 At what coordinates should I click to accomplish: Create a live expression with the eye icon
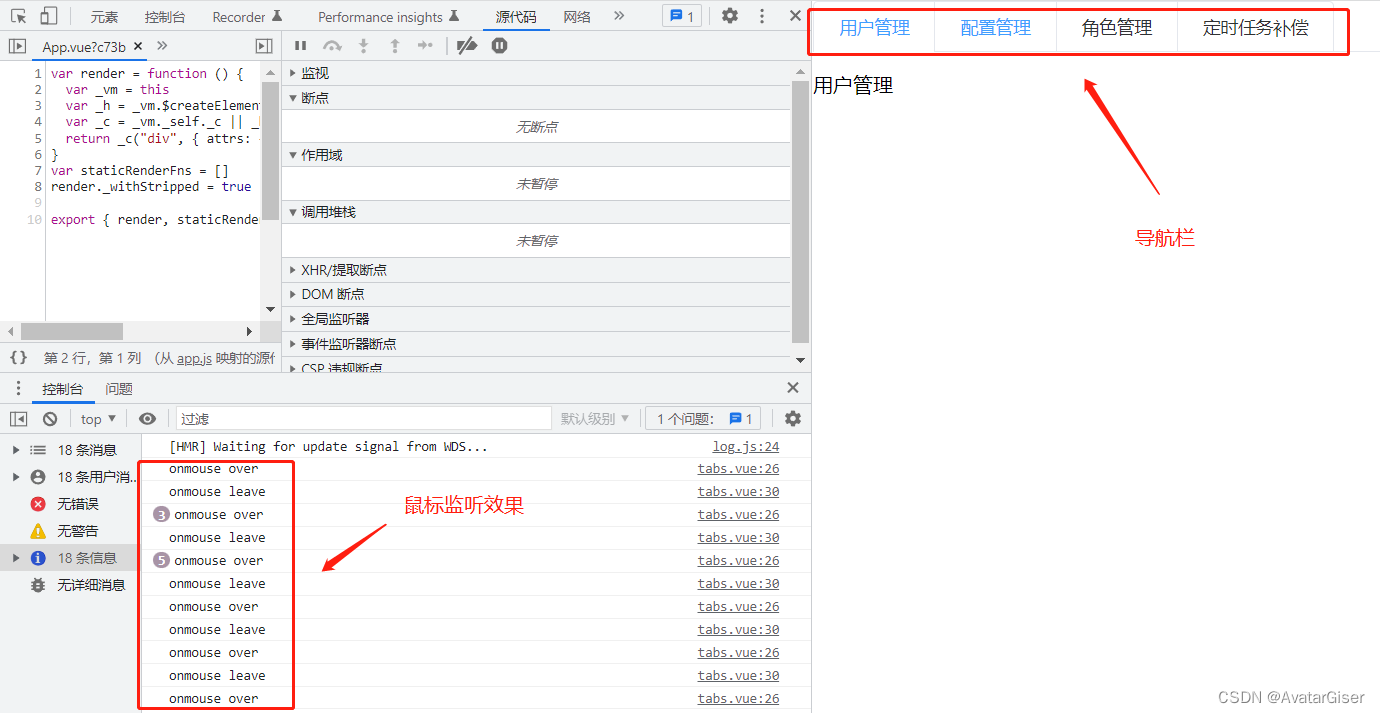click(147, 418)
